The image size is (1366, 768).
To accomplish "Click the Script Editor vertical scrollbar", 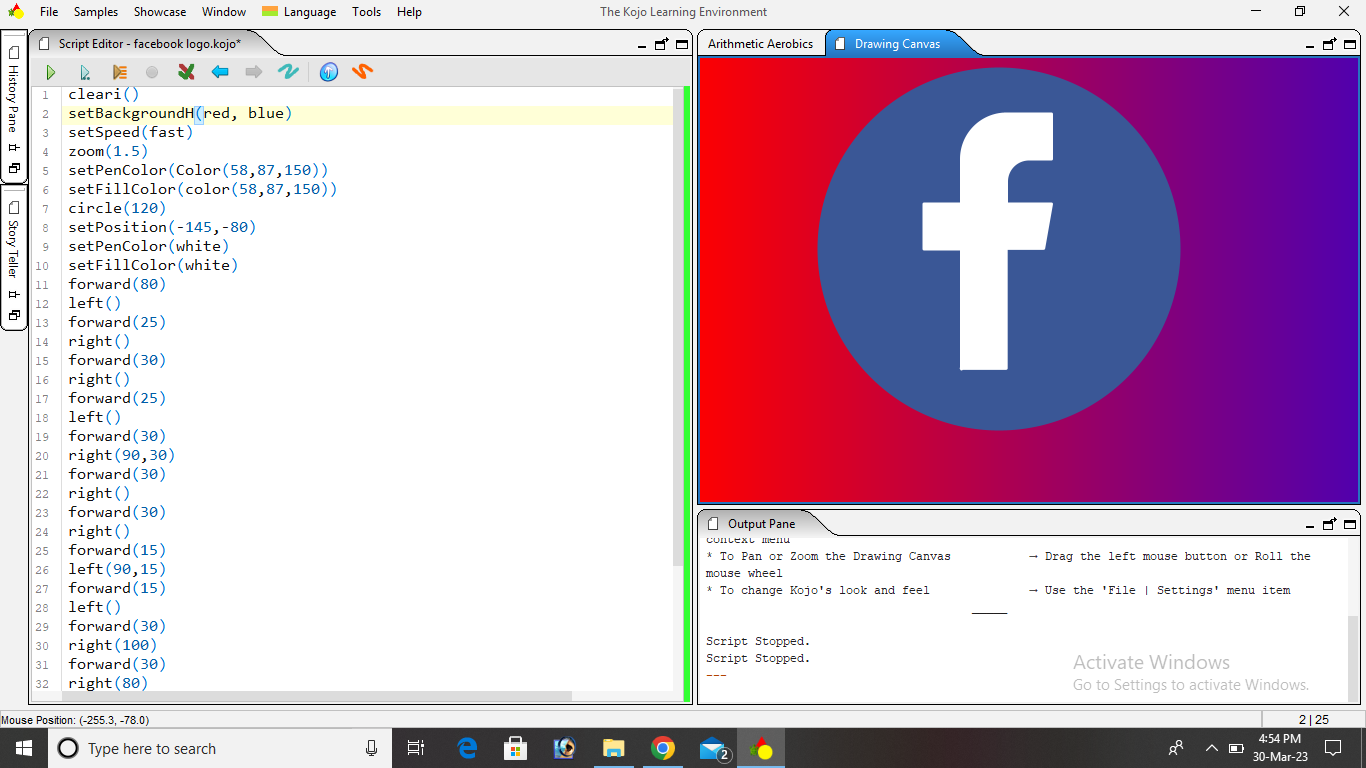I will point(678,330).
